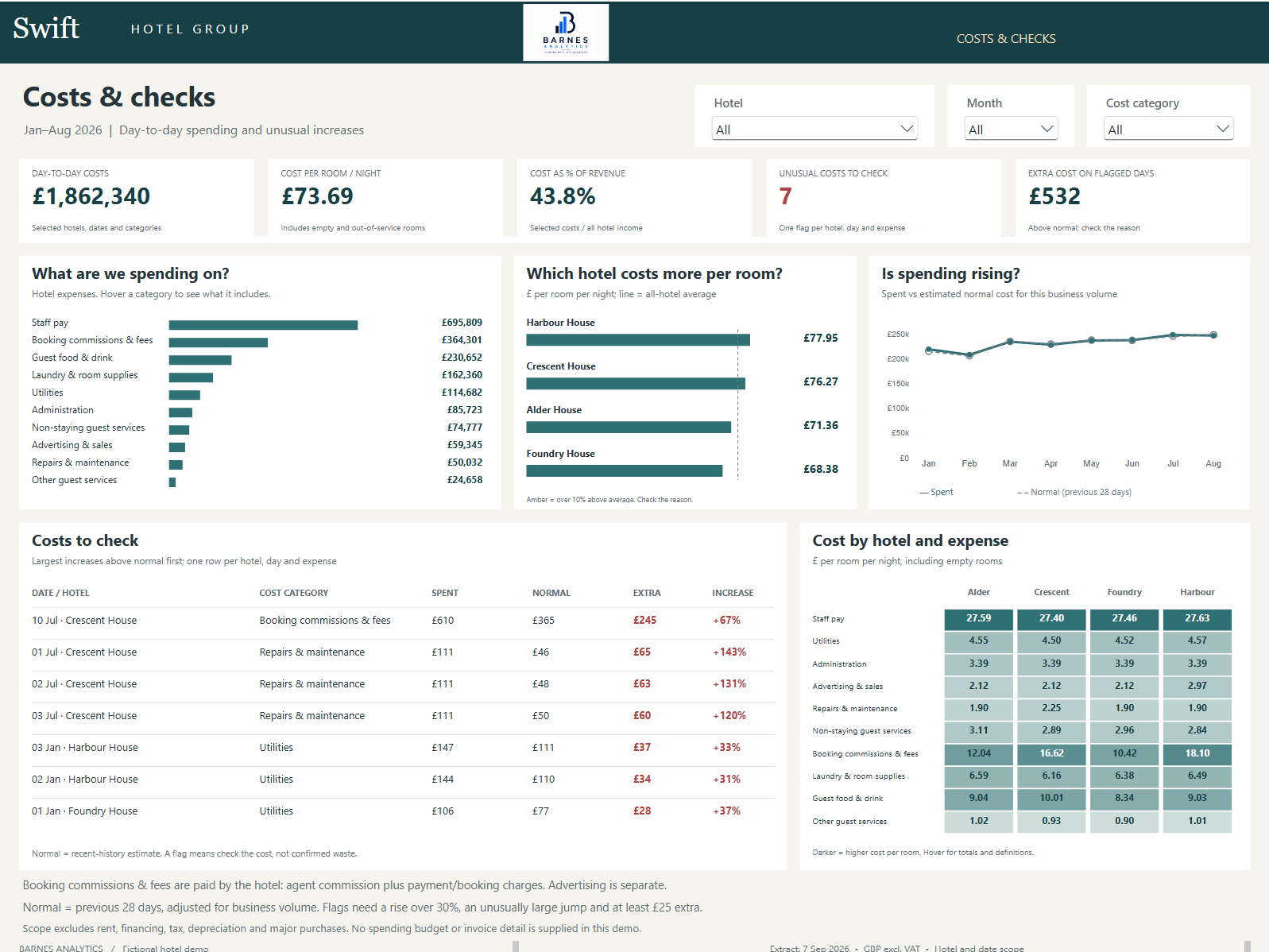Select the 03 Jan · Harbour House row

pyautogui.click(x=402, y=748)
